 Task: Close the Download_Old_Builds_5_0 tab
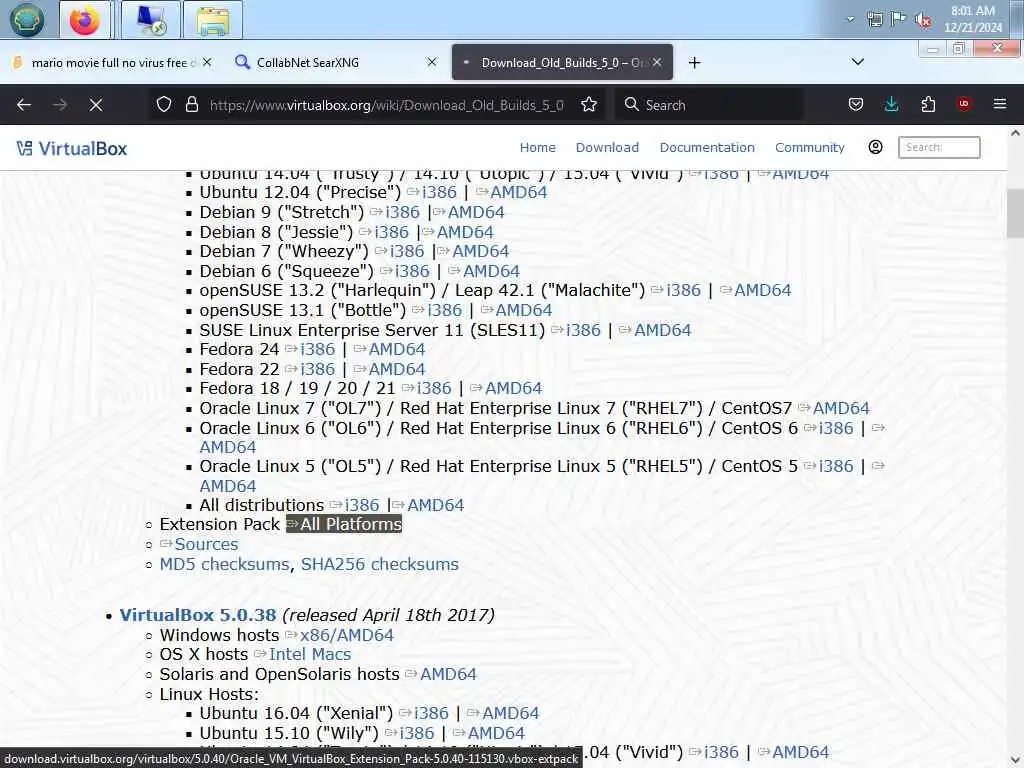pyautogui.click(x=657, y=62)
